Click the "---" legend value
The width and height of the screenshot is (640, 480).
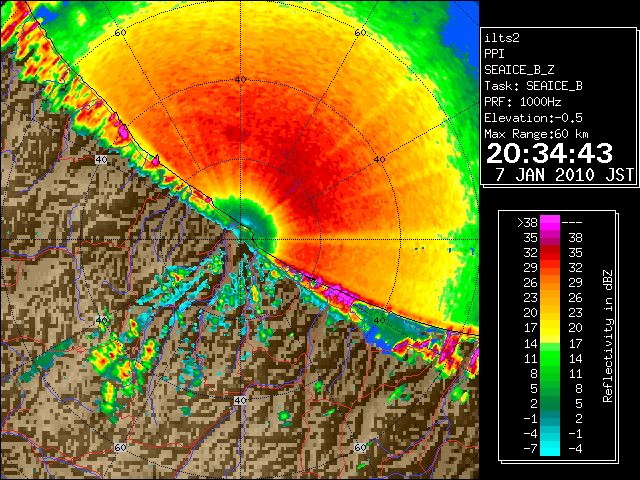pyautogui.click(x=572, y=222)
